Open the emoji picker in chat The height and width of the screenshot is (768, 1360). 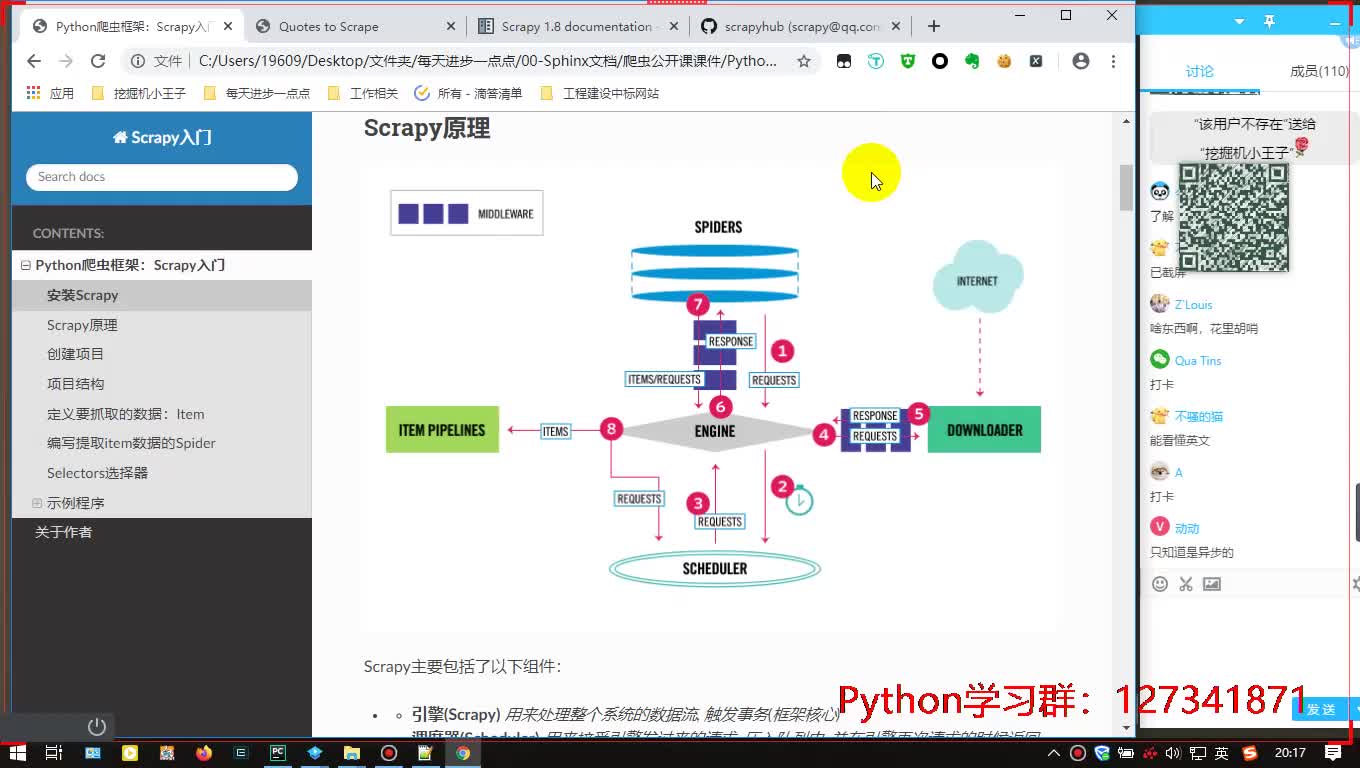point(1160,584)
